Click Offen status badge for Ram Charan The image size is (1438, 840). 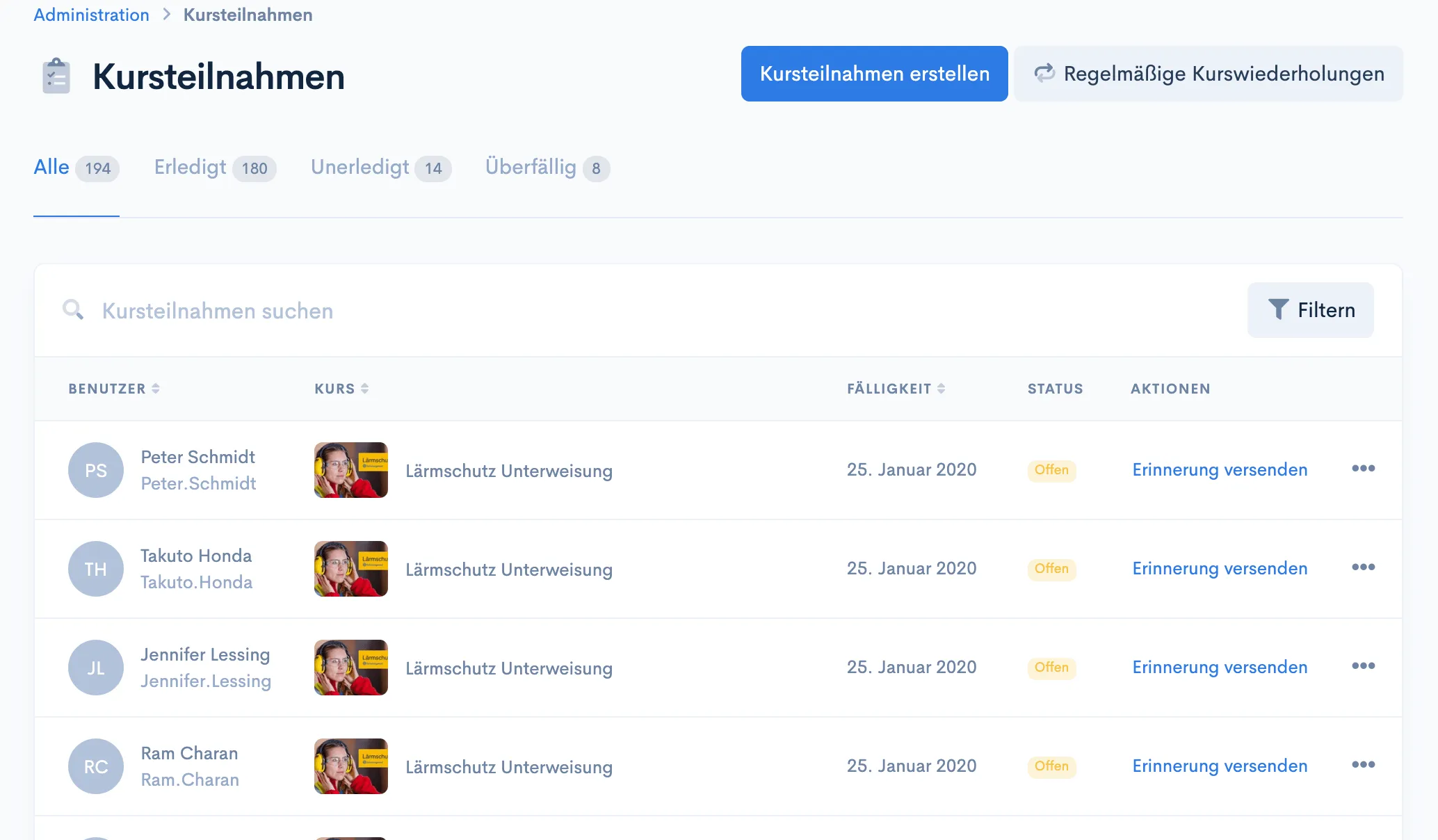[x=1051, y=766]
